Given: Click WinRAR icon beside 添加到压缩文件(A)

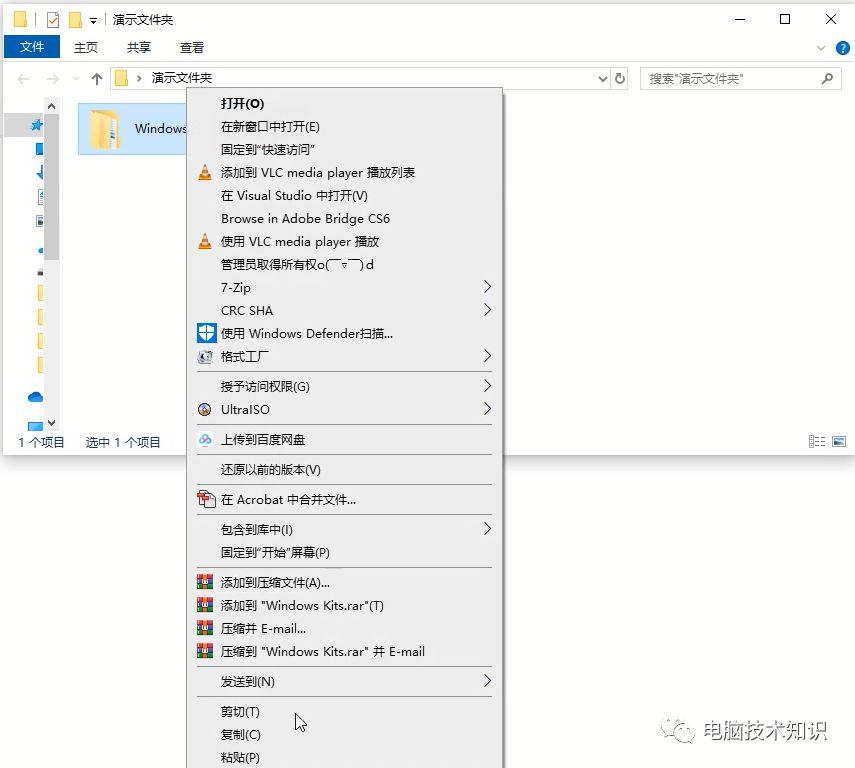Looking at the screenshot, I should tap(205, 583).
